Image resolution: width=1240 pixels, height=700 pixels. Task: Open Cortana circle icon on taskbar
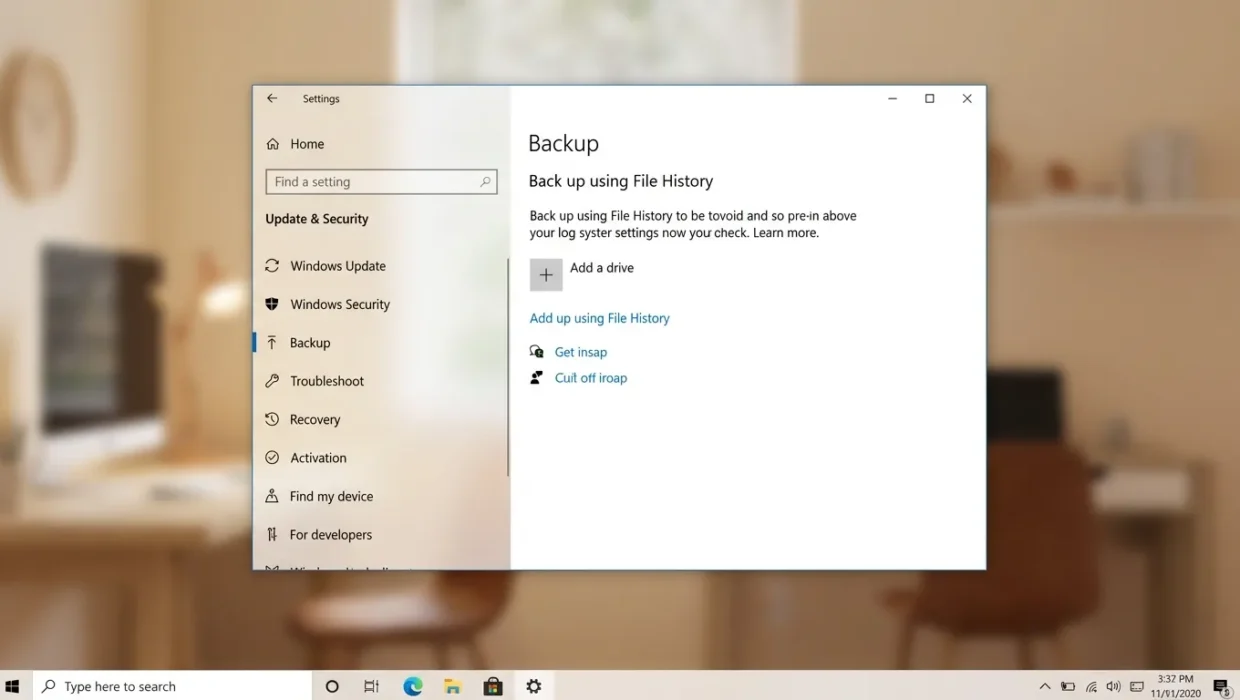tap(332, 686)
